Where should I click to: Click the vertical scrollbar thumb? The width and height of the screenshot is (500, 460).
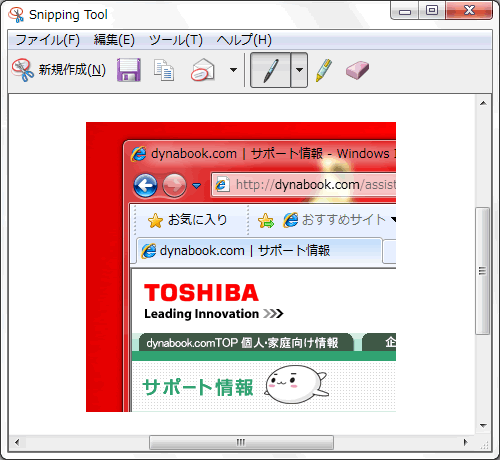(x=482, y=271)
